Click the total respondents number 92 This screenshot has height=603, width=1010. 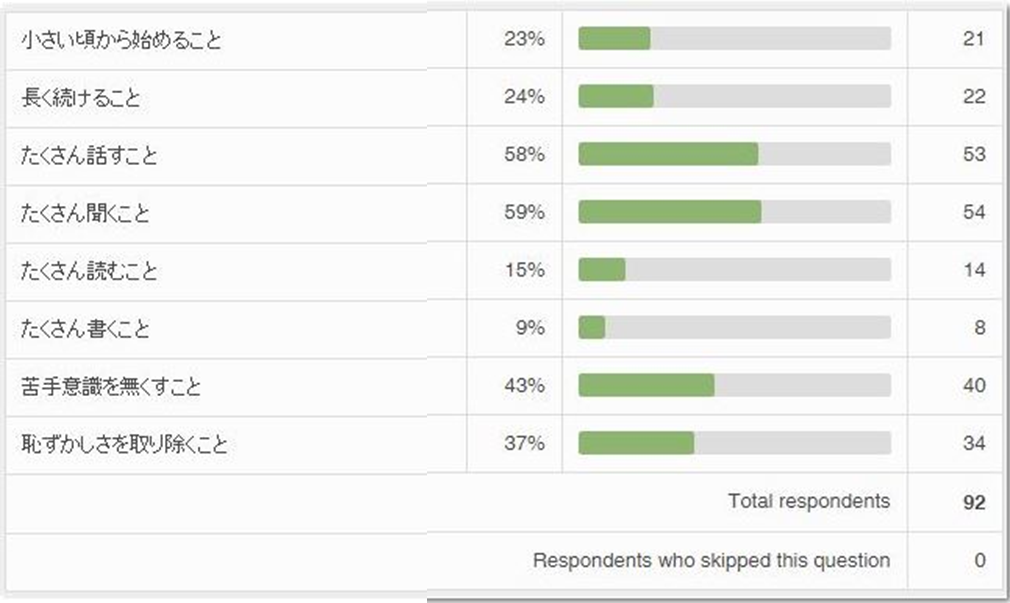point(974,502)
